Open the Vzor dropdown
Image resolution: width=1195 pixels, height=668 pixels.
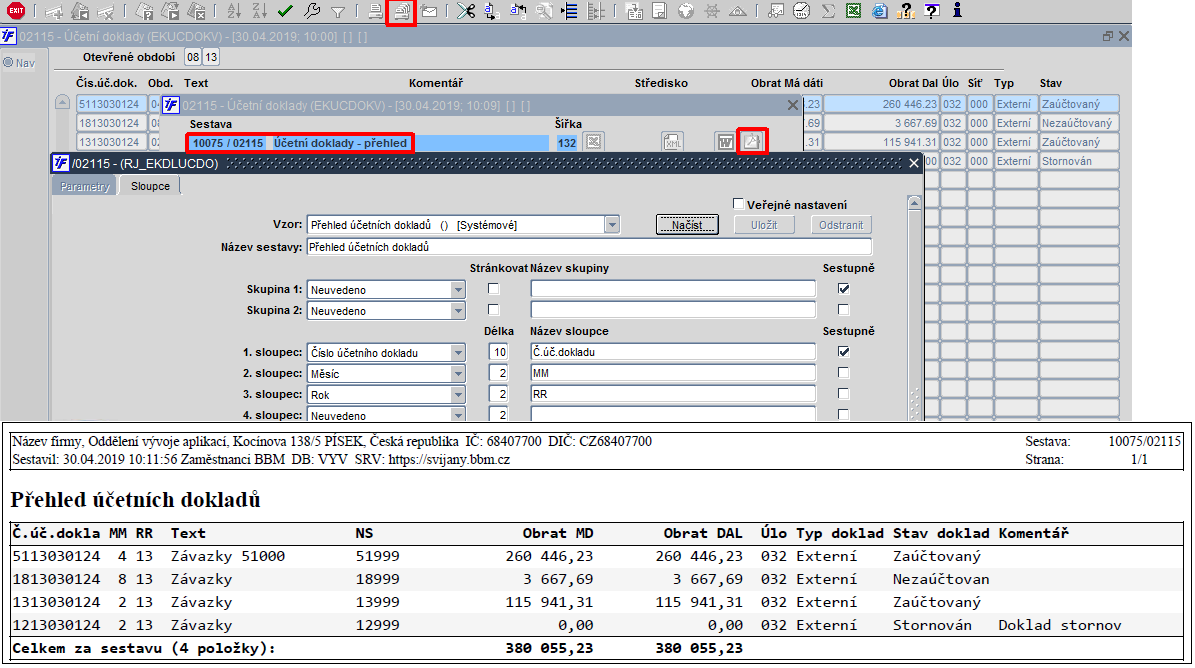[x=612, y=225]
